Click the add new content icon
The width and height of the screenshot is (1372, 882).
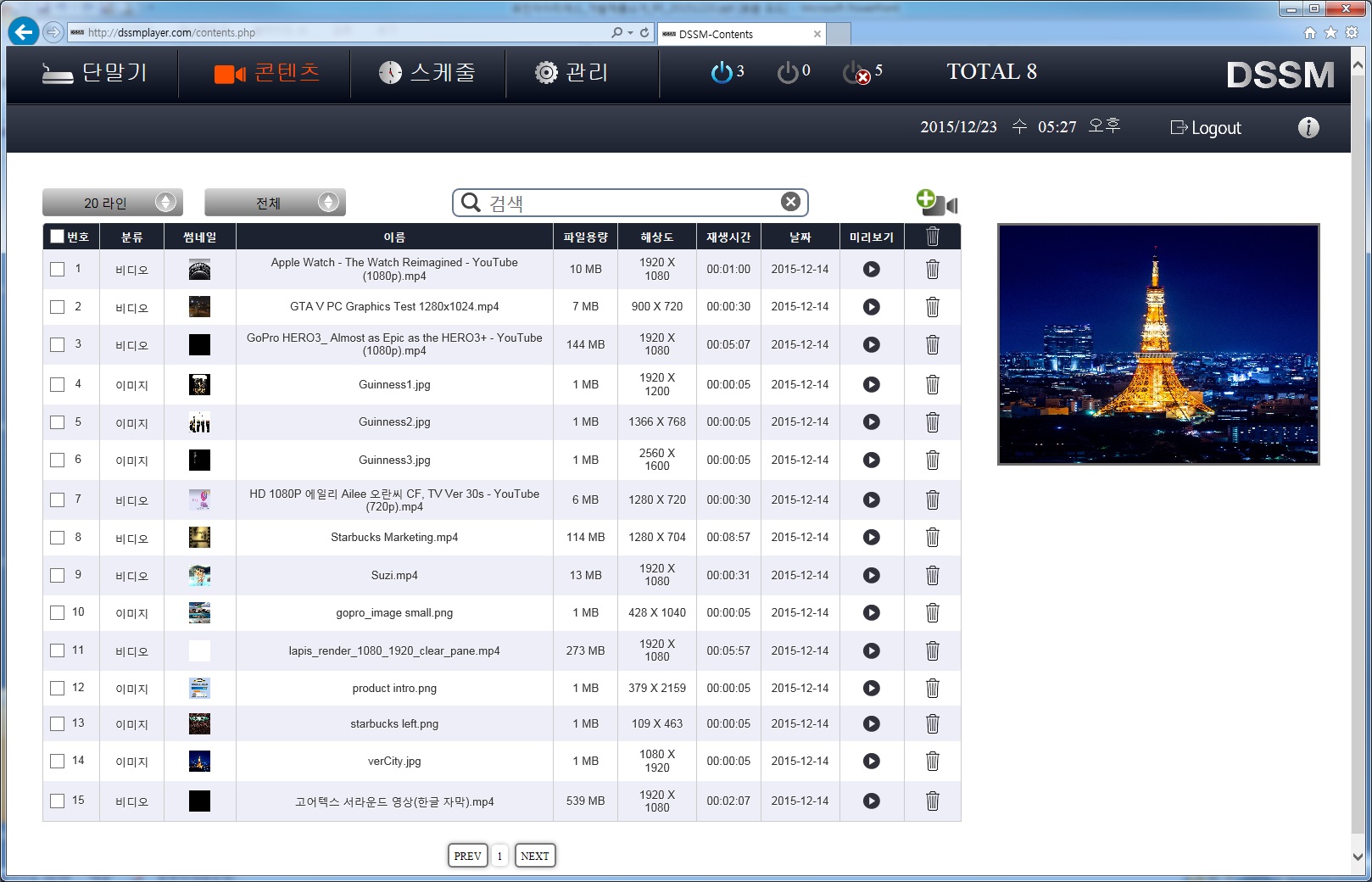[x=936, y=203]
